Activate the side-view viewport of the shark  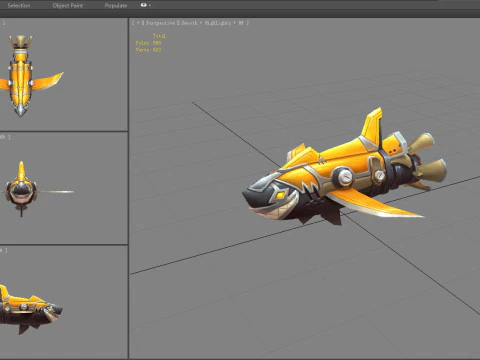[x=63, y=302]
